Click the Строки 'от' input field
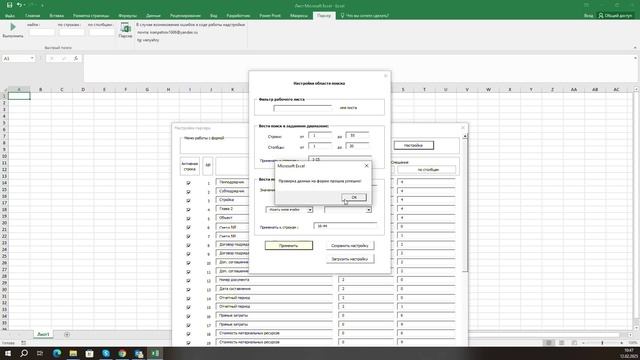Viewport: 640px width, 360px height. pyautogui.click(x=320, y=136)
